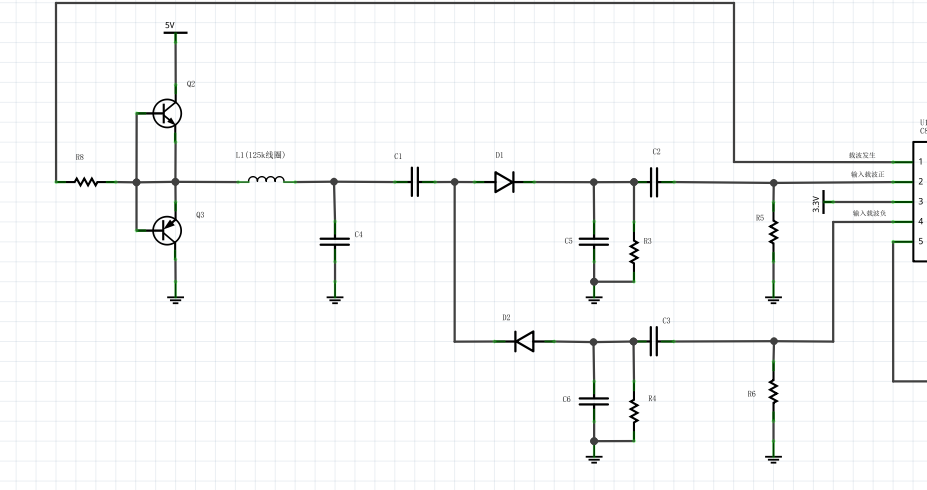
Task: Select ground symbol under resistor R5
Action: click(773, 300)
